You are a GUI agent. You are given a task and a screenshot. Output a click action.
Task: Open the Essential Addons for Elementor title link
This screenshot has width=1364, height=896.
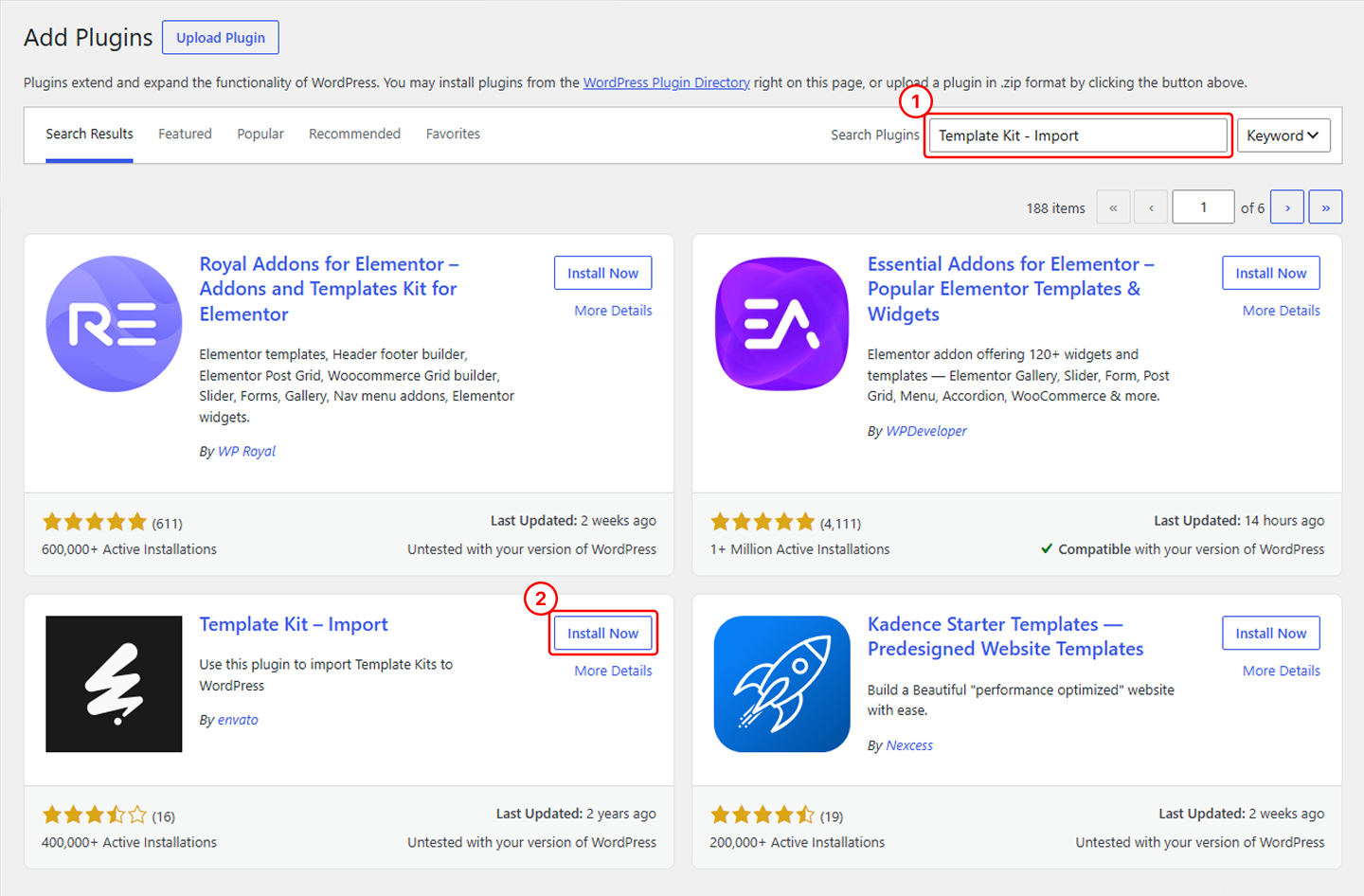[1011, 289]
